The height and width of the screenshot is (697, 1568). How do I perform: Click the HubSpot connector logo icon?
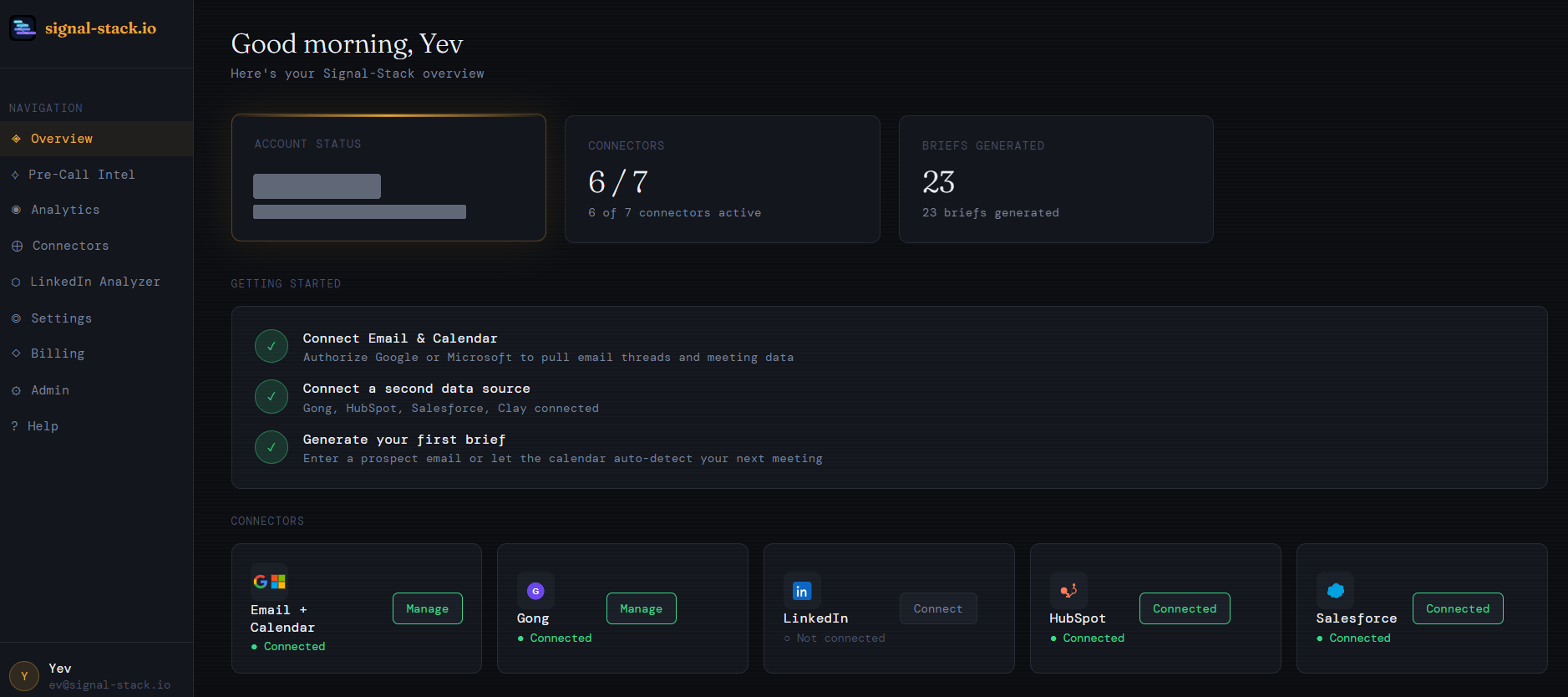tap(1068, 591)
